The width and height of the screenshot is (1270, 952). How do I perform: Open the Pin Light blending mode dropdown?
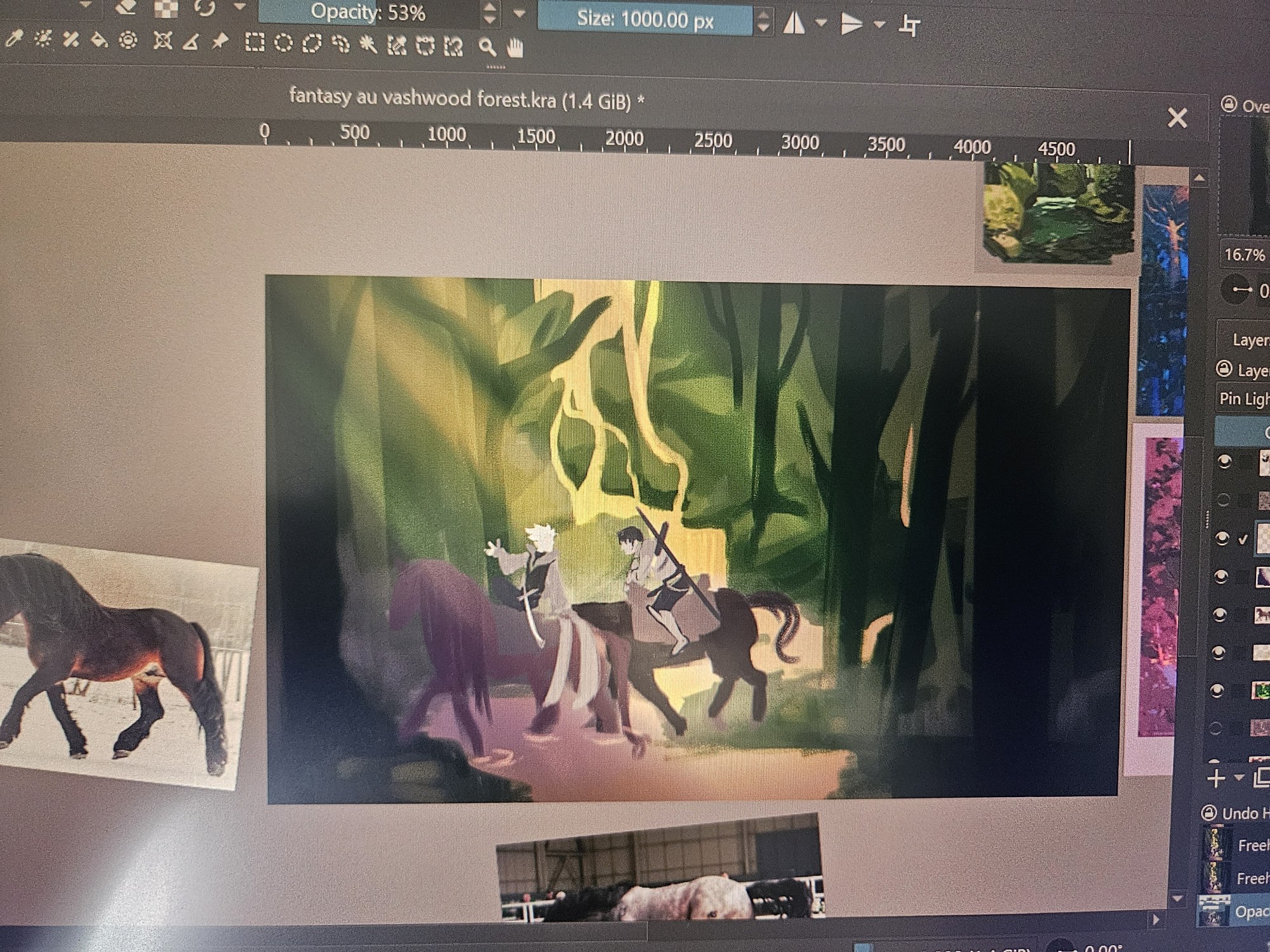pyautogui.click(x=1243, y=399)
